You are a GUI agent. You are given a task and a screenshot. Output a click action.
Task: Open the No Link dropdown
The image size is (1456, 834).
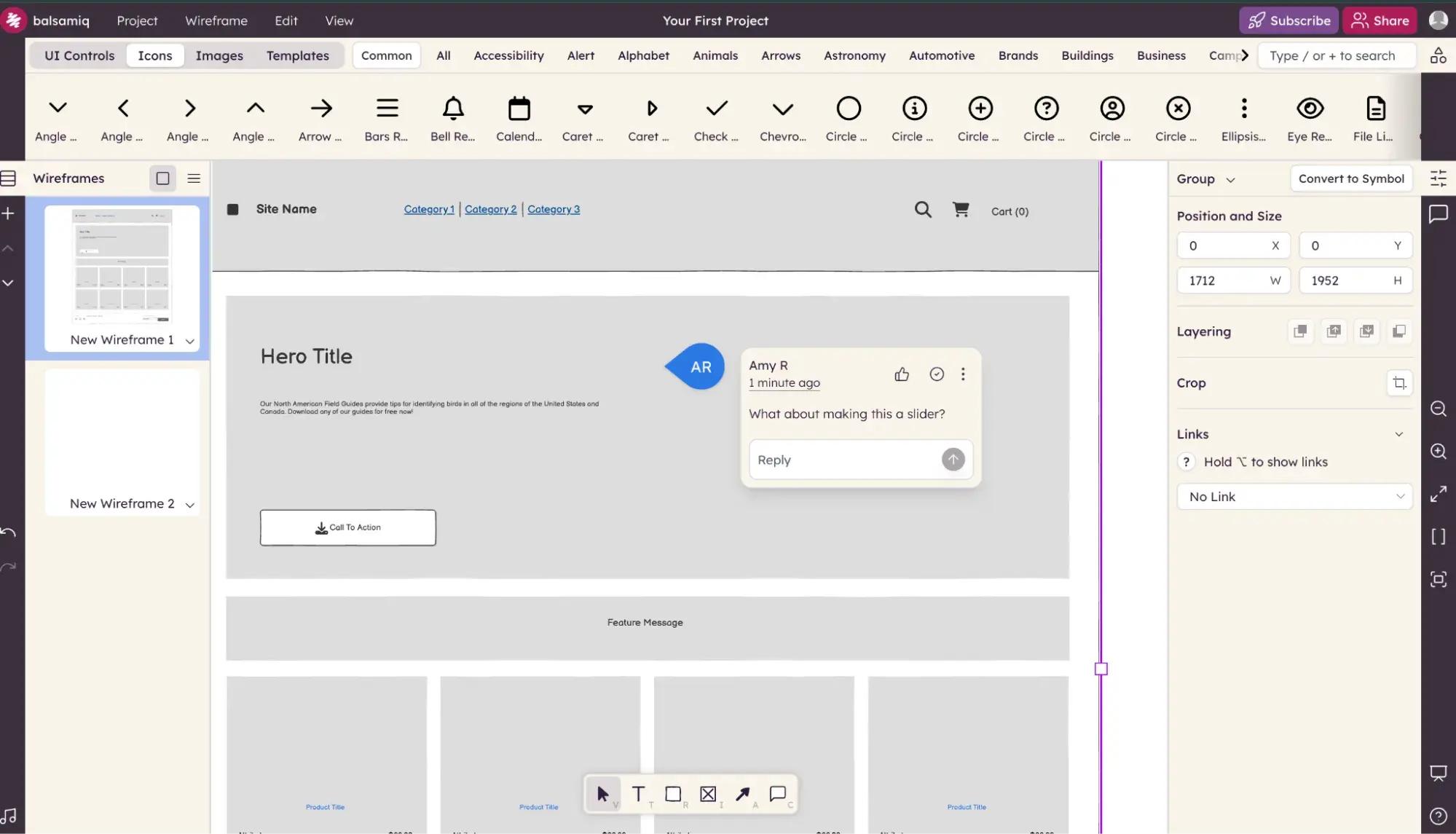click(1294, 497)
